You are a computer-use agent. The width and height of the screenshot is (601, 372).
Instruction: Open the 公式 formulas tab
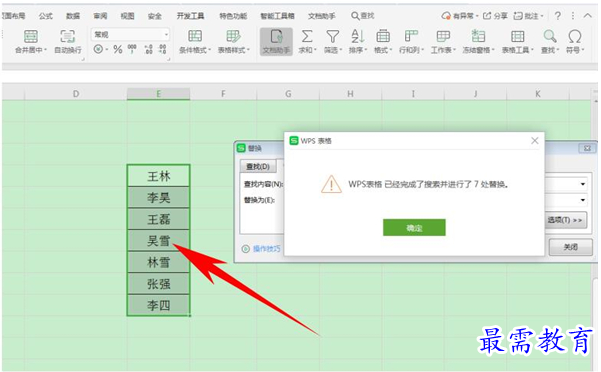pos(46,16)
